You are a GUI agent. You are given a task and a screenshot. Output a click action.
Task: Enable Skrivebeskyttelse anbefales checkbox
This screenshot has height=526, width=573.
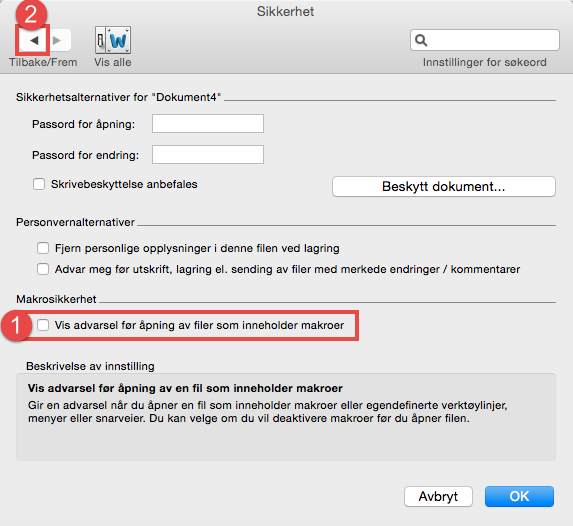click(39, 184)
